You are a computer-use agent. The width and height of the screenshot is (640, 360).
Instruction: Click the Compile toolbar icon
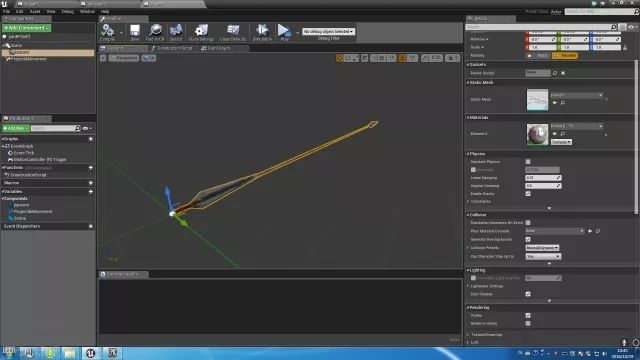coord(107,32)
